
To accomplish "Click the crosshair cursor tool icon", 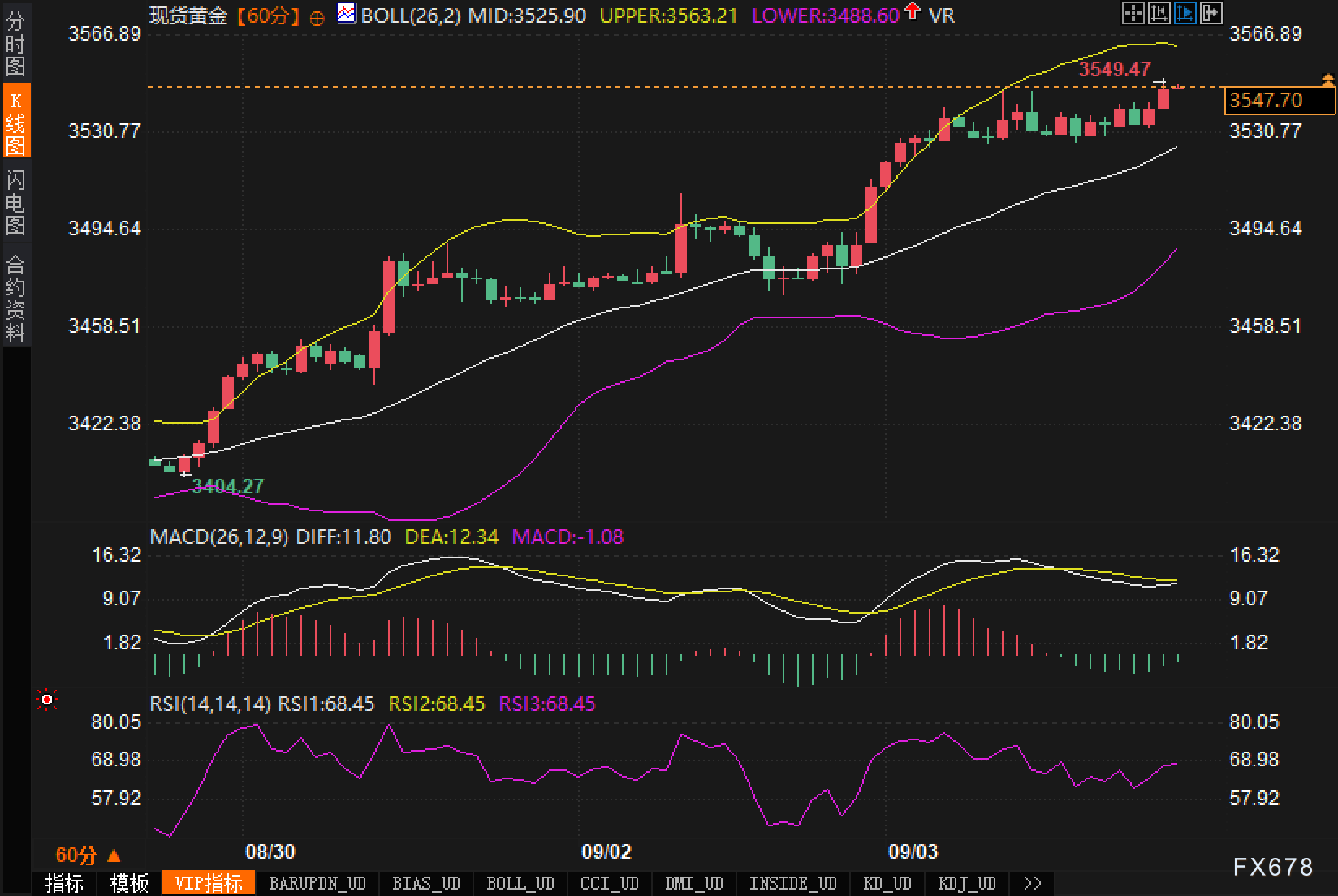I will pos(1133,13).
